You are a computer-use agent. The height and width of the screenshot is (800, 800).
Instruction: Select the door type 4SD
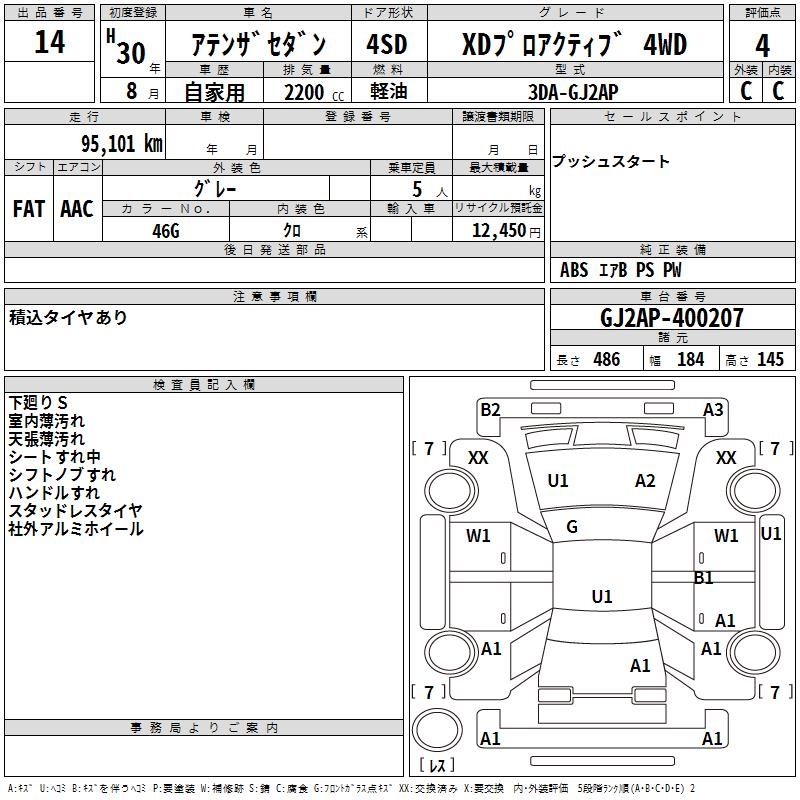coord(387,44)
